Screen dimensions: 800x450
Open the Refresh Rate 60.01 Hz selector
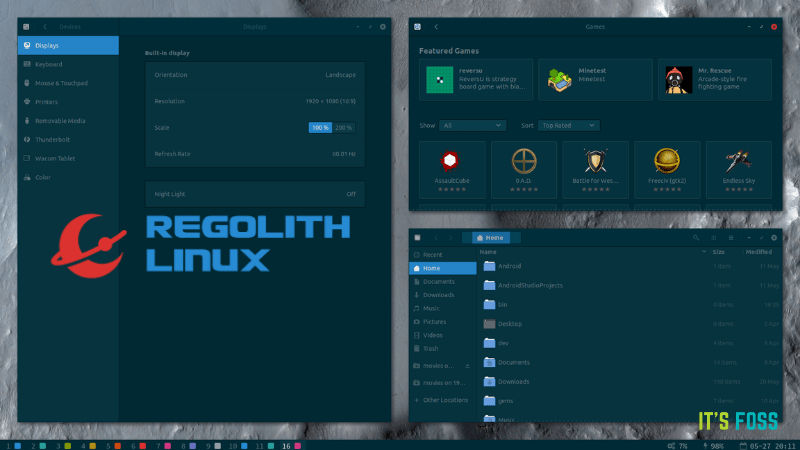[x=255, y=154]
